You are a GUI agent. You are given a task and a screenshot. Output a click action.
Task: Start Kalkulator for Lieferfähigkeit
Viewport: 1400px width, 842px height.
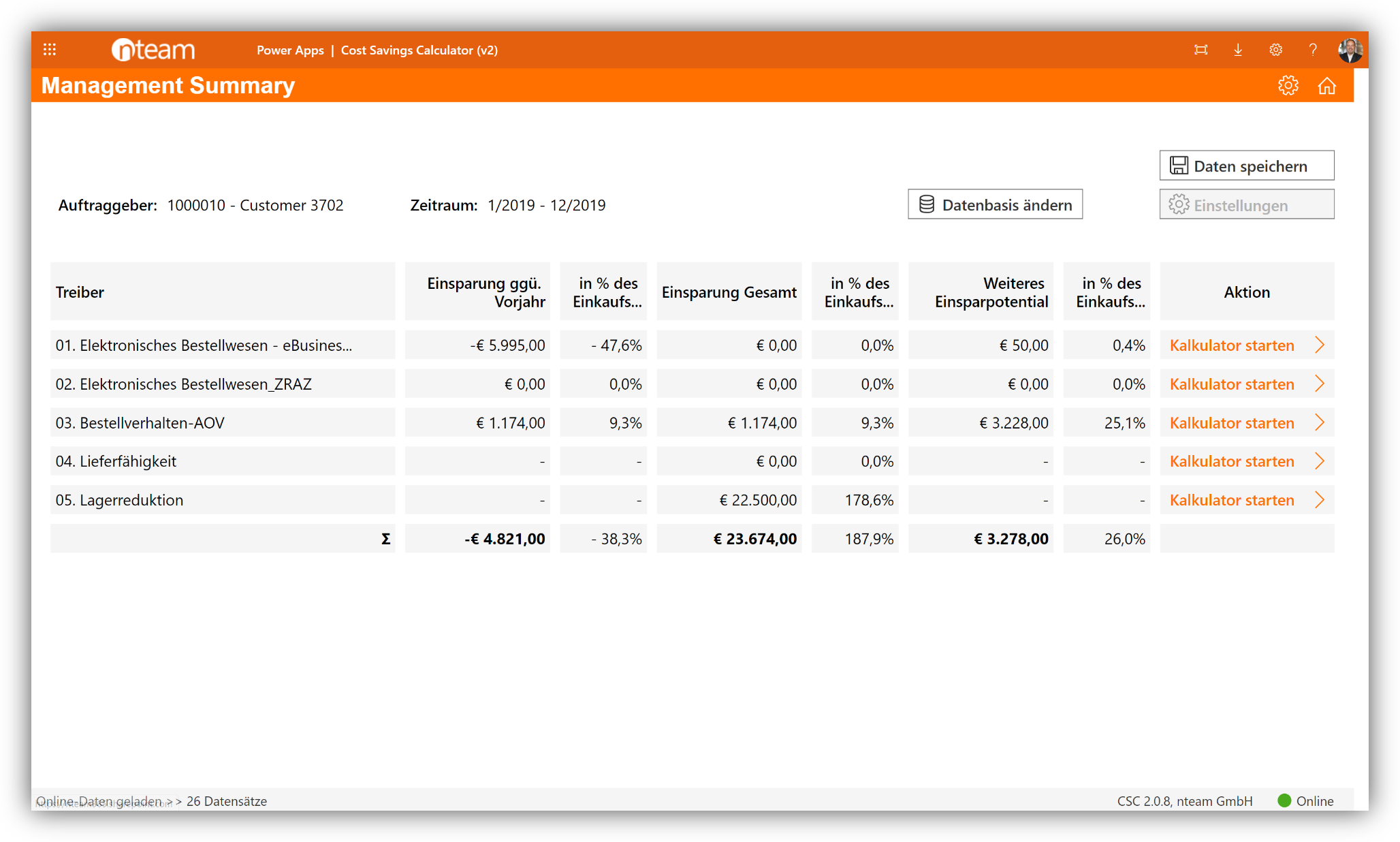coord(1232,461)
